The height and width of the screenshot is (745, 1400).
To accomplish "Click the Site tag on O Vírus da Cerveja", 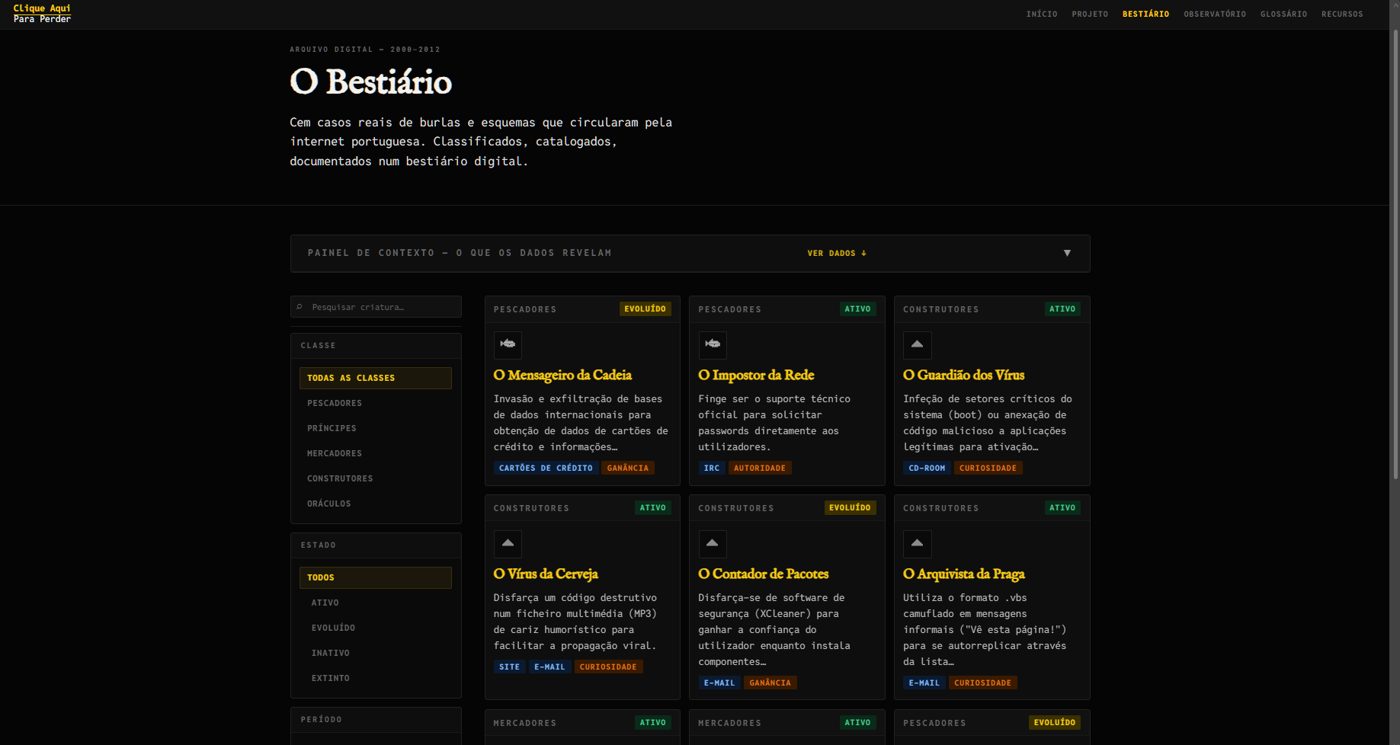I will pyautogui.click(x=510, y=667).
